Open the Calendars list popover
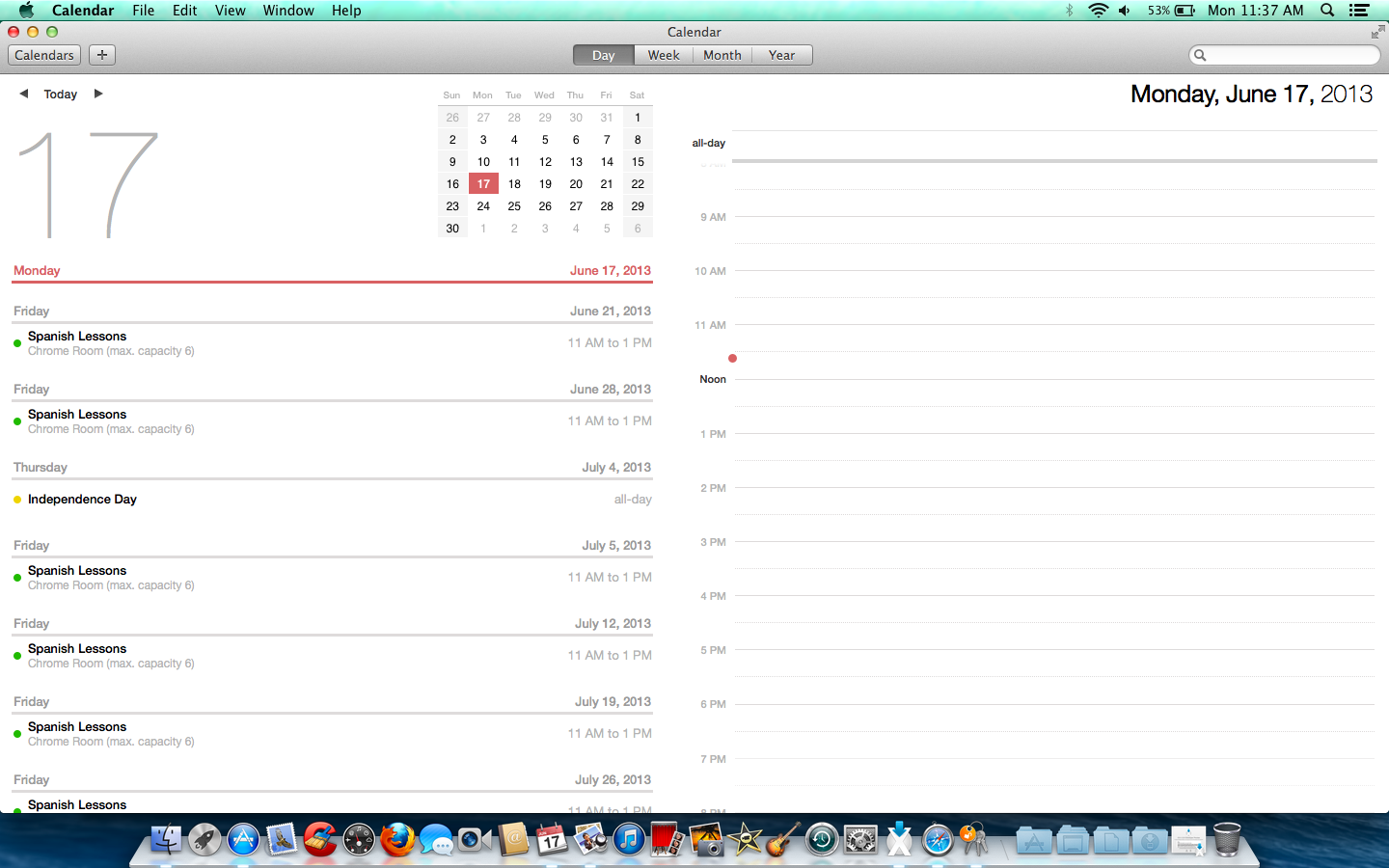 click(x=44, y=55)
